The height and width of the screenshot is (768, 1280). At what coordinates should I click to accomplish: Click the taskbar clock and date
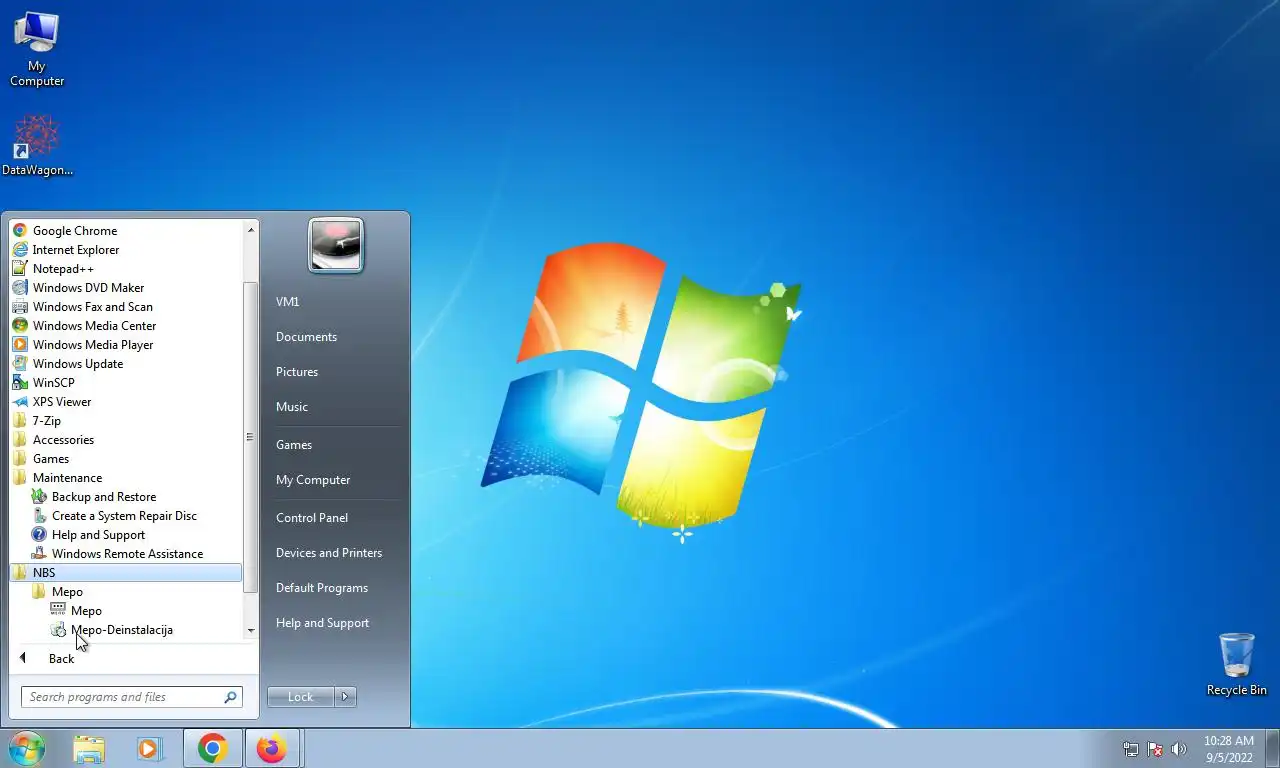tap(1229, 749)
